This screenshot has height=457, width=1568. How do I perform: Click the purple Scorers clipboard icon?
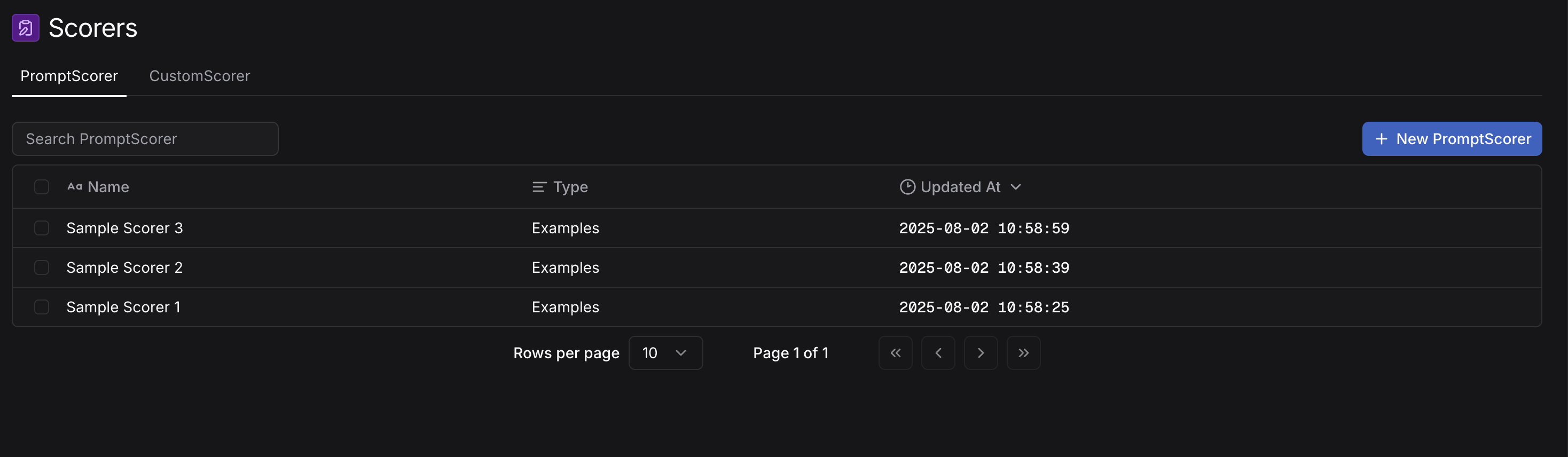26,28
